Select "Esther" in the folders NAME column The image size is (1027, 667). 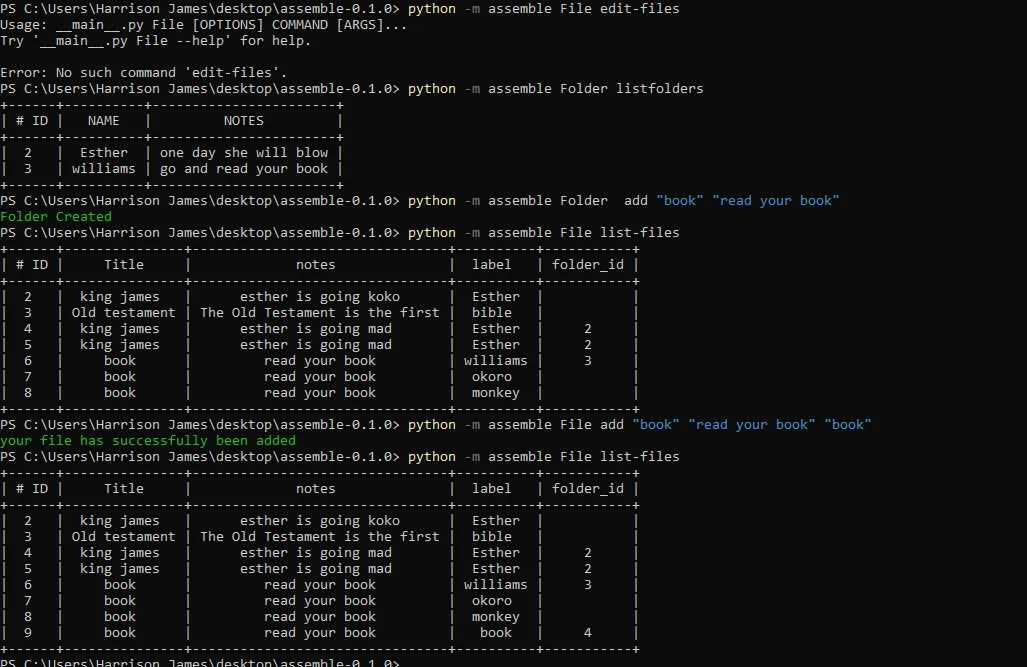pyautogui.click(x=104, y=153)
